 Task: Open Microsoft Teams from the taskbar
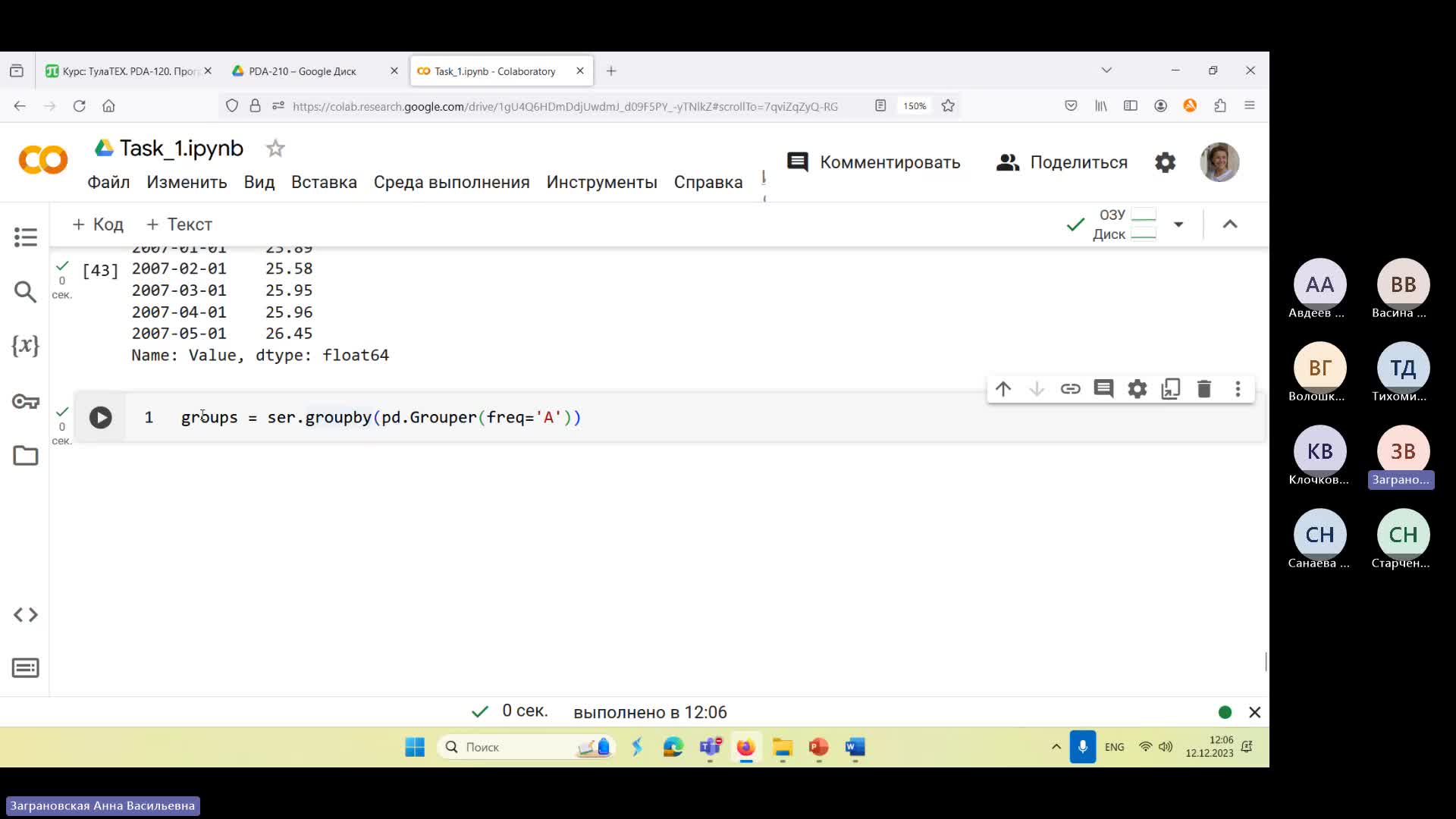(x=710, y=748)
